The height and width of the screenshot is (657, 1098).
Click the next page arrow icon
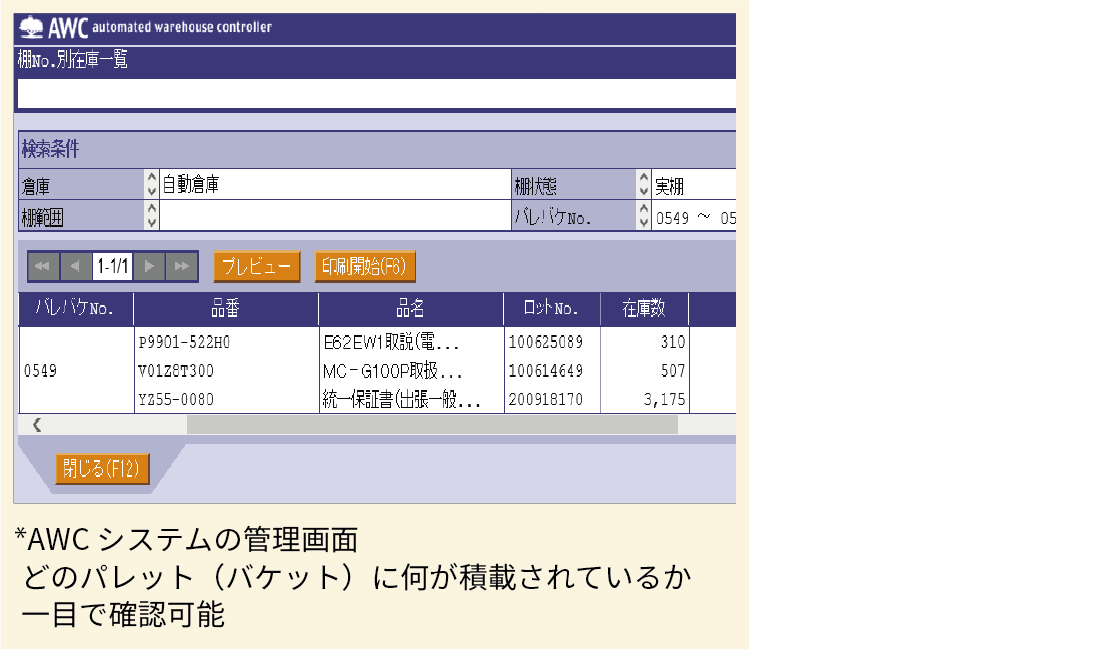click(149, 266)
